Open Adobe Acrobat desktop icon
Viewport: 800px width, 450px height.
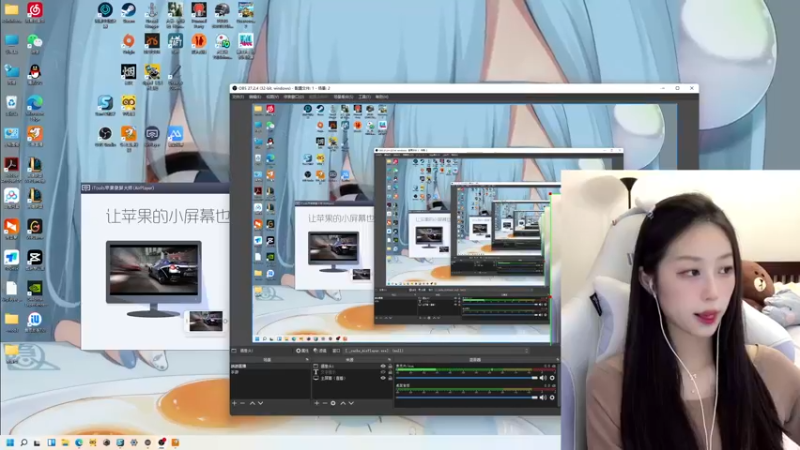pyautogui.click(x=11, y=165)
